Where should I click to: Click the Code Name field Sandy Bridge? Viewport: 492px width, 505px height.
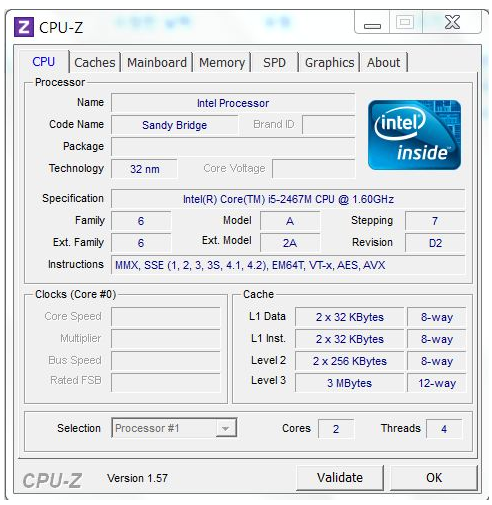coord(174,125)
